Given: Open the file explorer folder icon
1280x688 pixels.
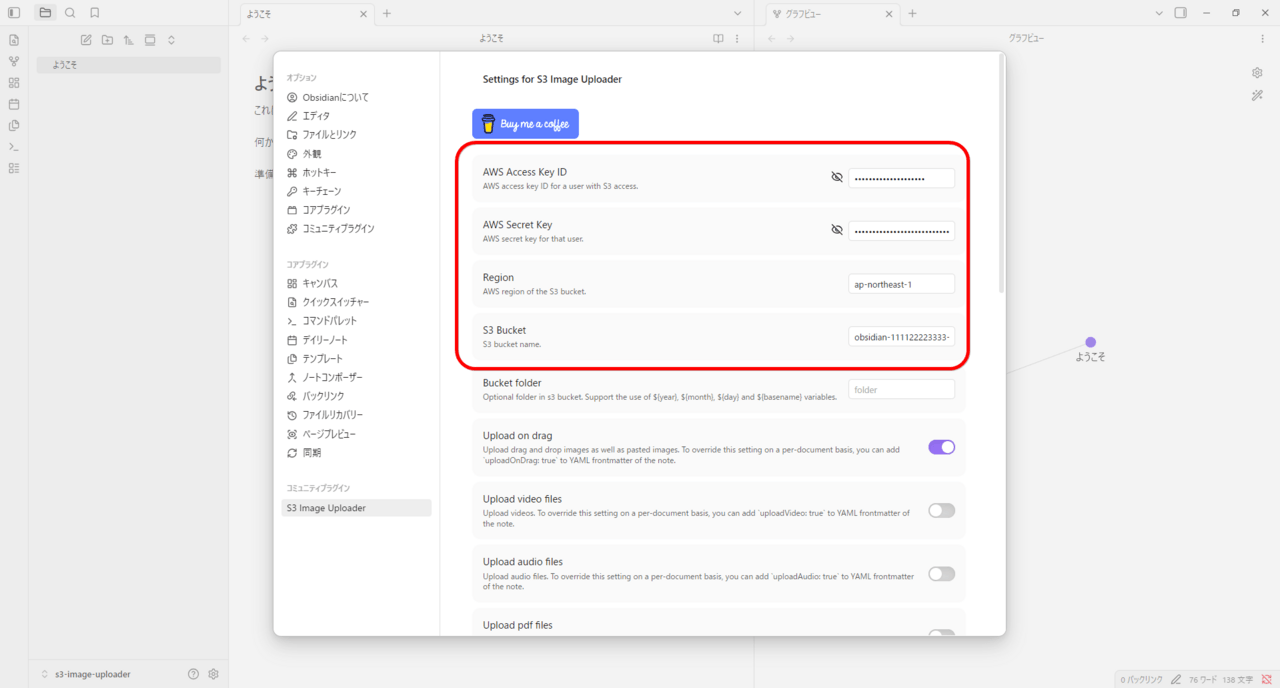Looking at the screenshot, I should click(x=45, y=13).
